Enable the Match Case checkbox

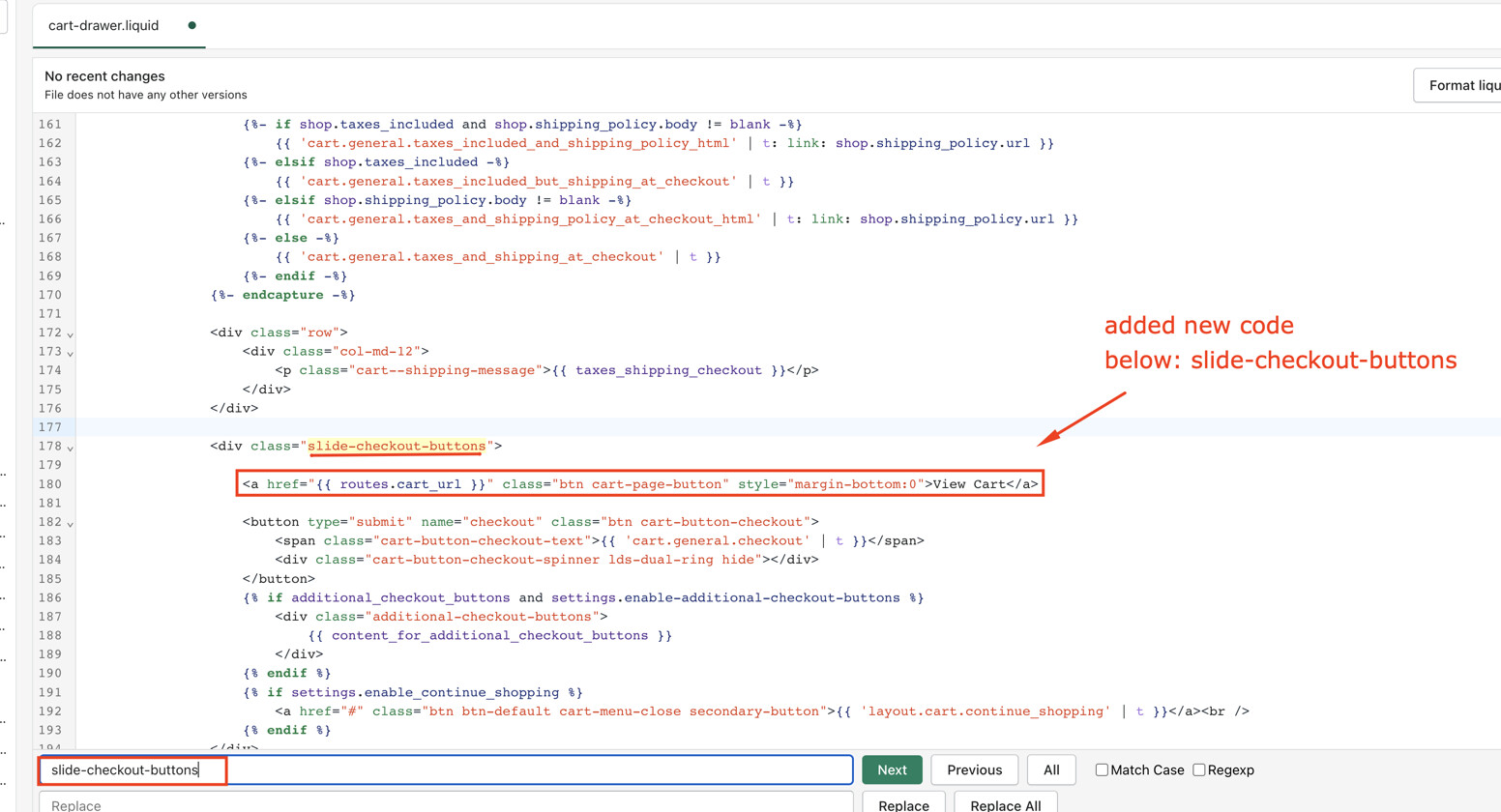pos(1102,770)
